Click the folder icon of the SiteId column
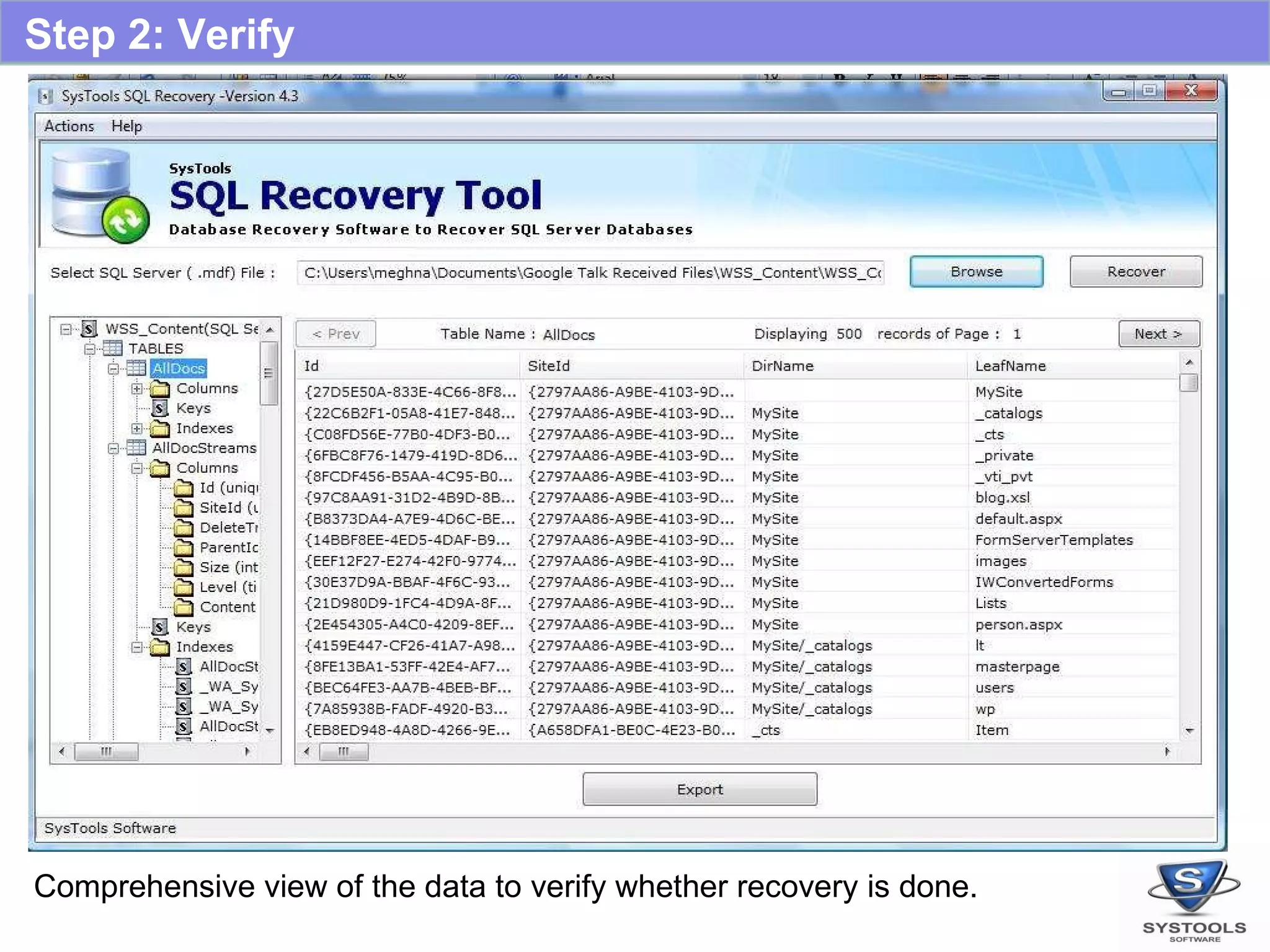Viewport: 1270px width, 952px height. click(184, 508)
